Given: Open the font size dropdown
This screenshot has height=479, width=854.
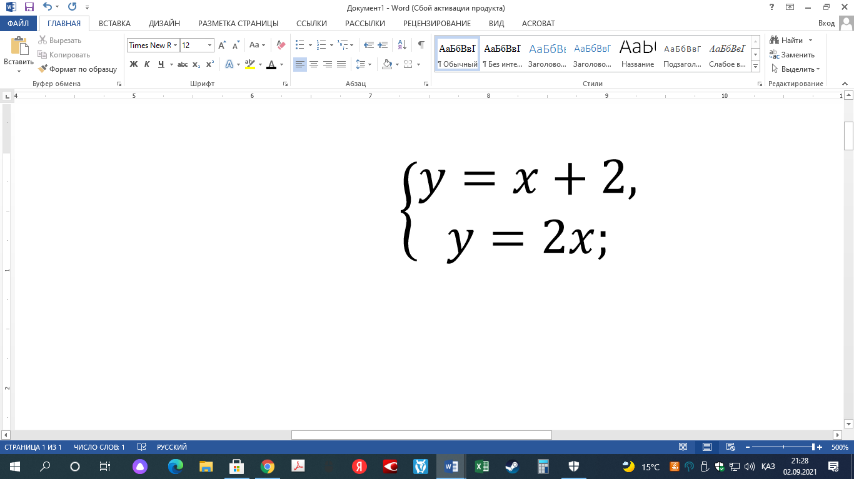Looking at the screenshot, I should coord(210,45).
